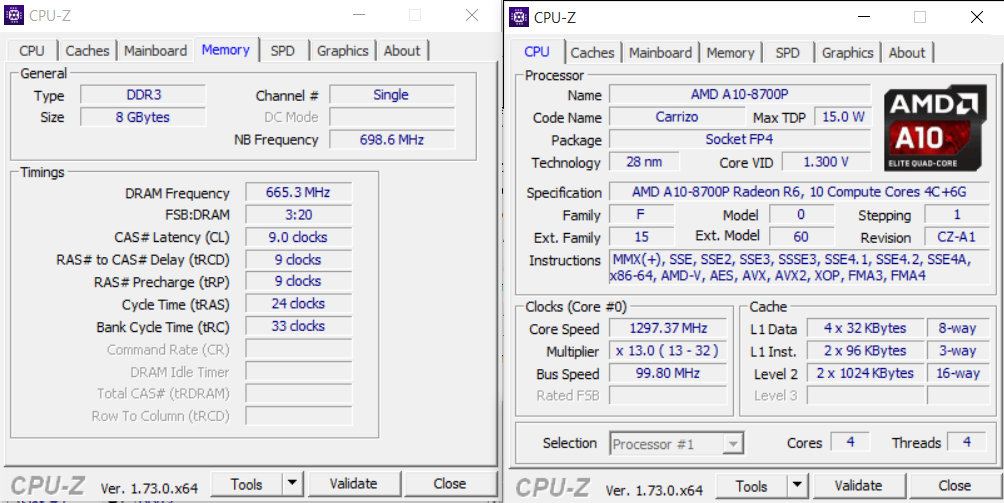Switch to Graphics tab in left window
The image size is (1004, 503).
pos(343,51)
